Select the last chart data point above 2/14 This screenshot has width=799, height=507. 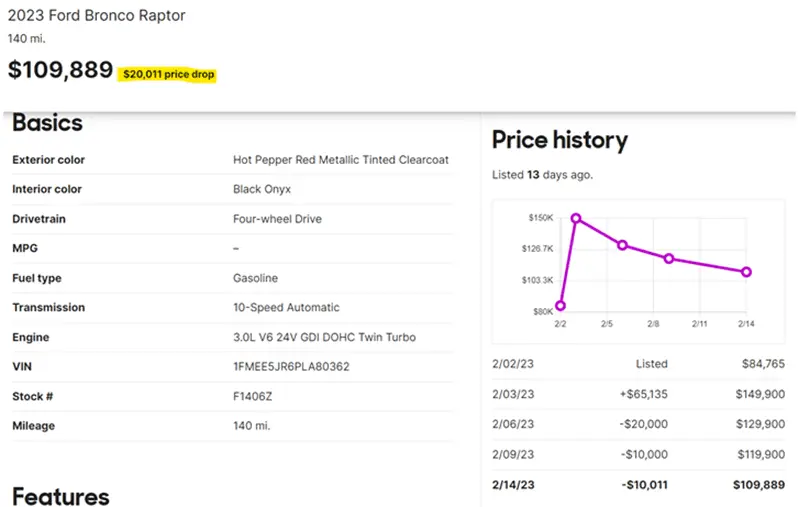click(746, 272)
